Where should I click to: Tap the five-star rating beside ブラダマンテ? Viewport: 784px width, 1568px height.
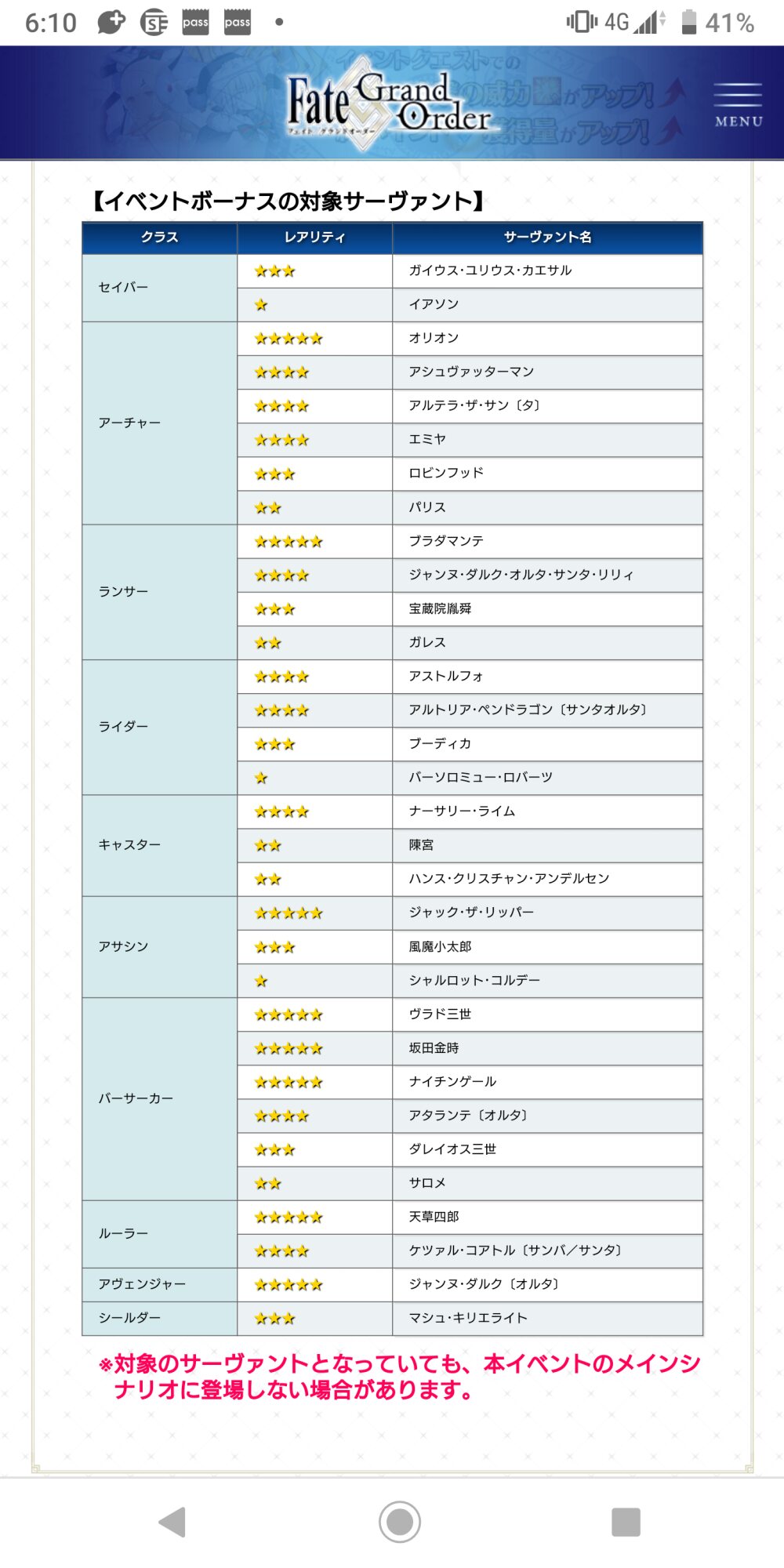click(x=289, y=542)
